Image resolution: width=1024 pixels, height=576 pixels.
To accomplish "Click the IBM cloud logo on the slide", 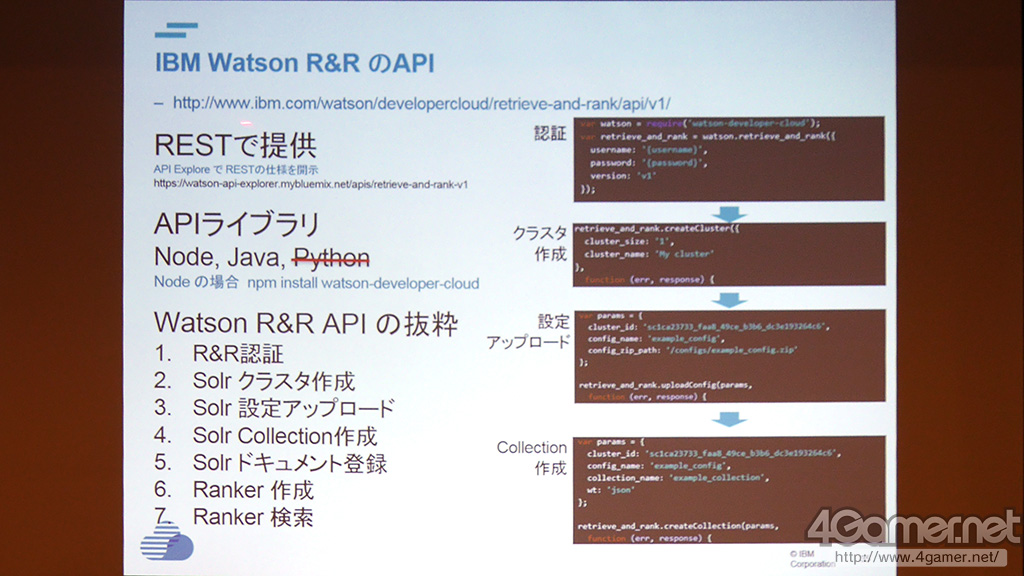I will (166, 541).
